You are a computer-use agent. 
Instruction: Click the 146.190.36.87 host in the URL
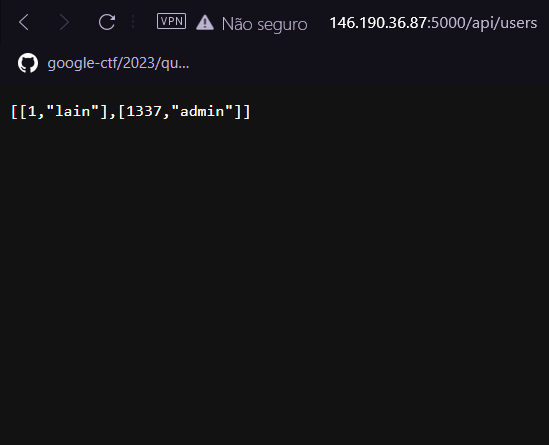[x=378, y=23]
